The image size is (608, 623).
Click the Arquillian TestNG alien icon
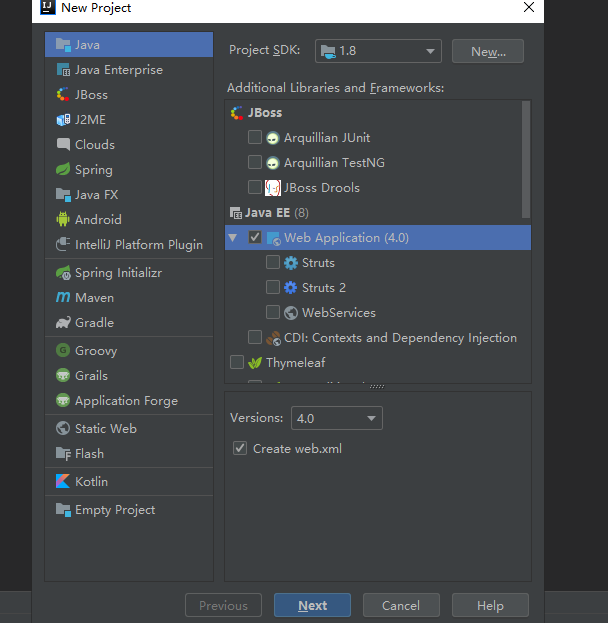273,163
